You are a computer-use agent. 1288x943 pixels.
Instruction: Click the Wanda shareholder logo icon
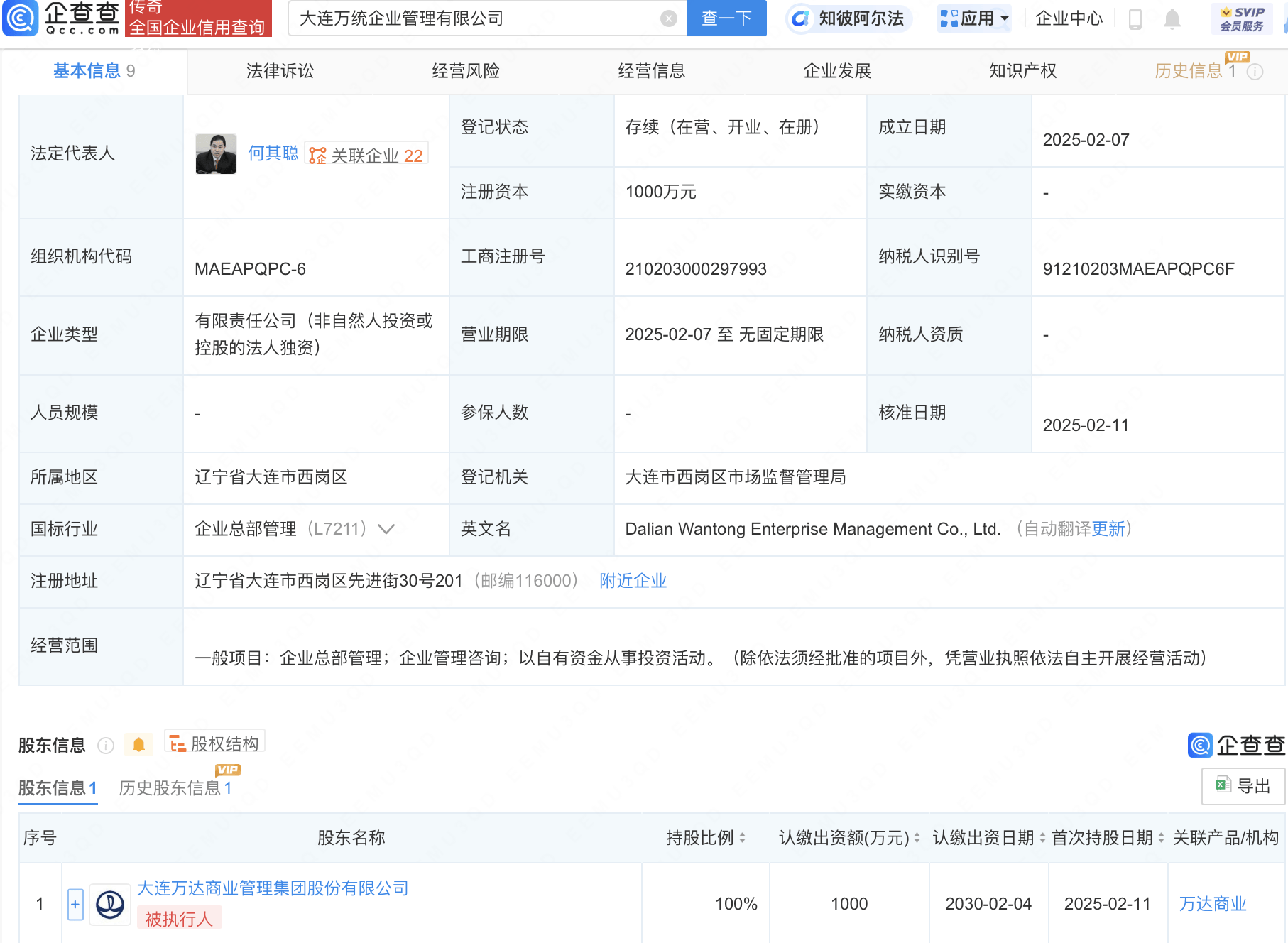click(110, 905)
